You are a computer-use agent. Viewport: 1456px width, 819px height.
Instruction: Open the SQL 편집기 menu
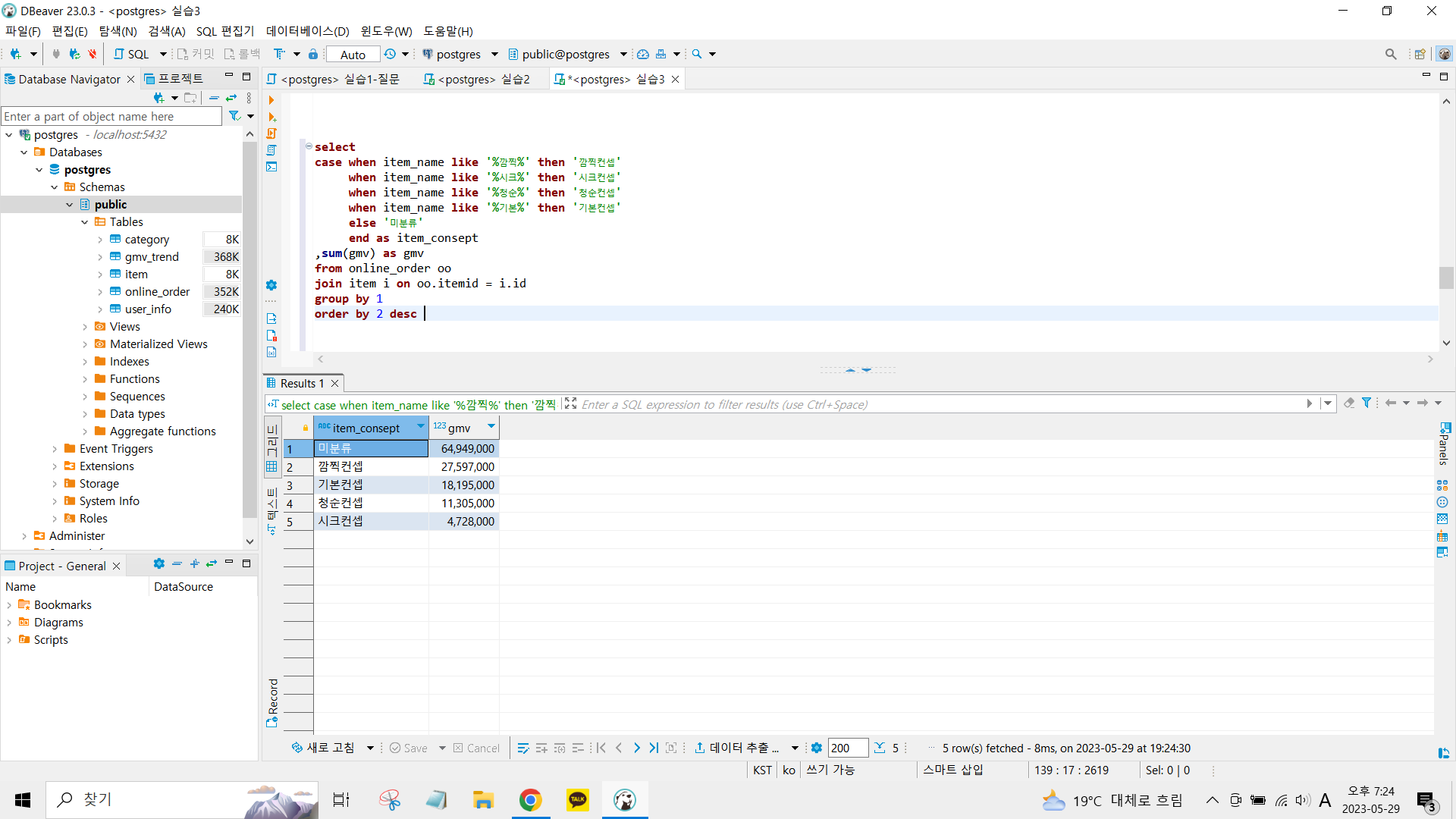pos(224,31)
